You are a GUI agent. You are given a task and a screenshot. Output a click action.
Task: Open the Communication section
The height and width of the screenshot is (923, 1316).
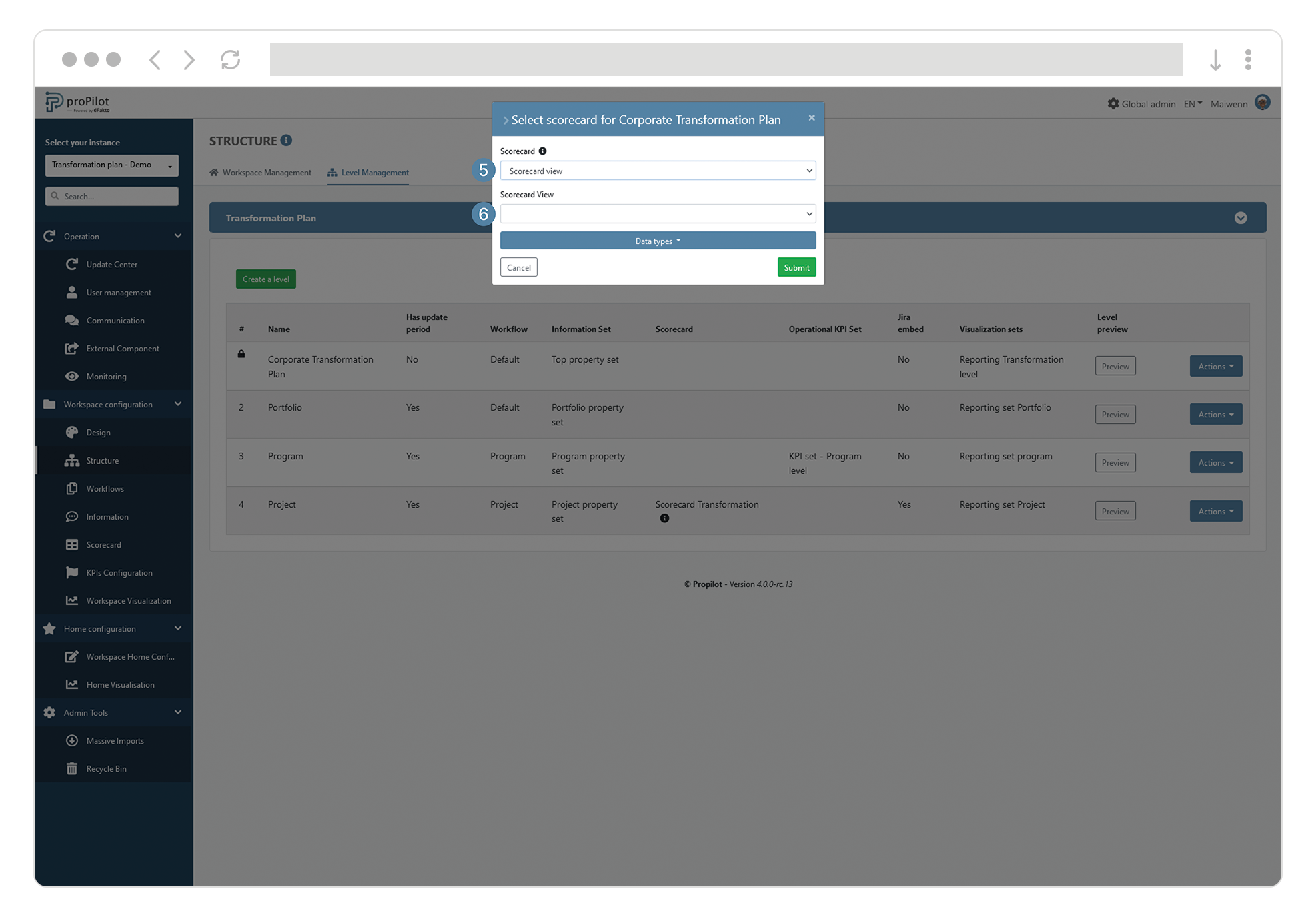[115, 320]
